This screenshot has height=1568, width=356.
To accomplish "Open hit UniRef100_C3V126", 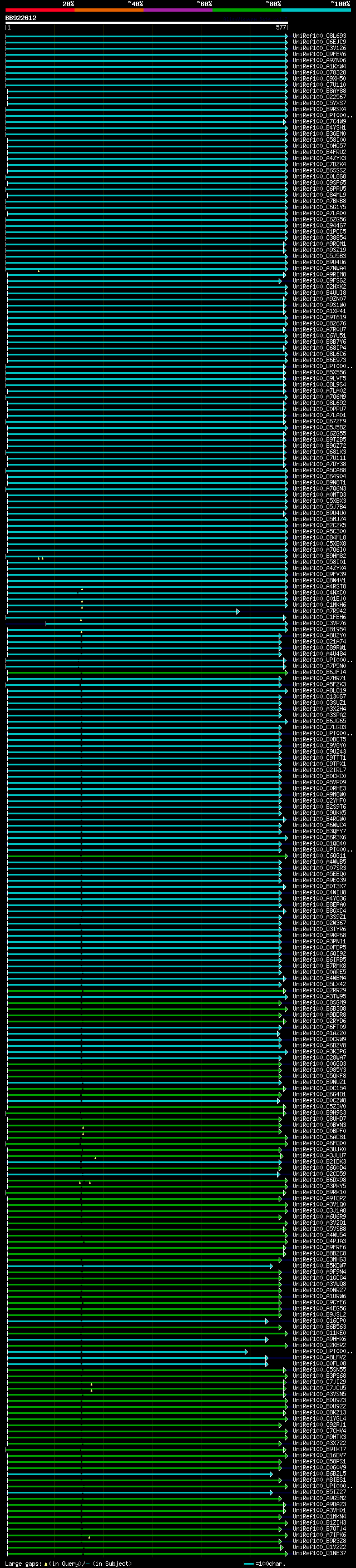I will pos(319,48).
